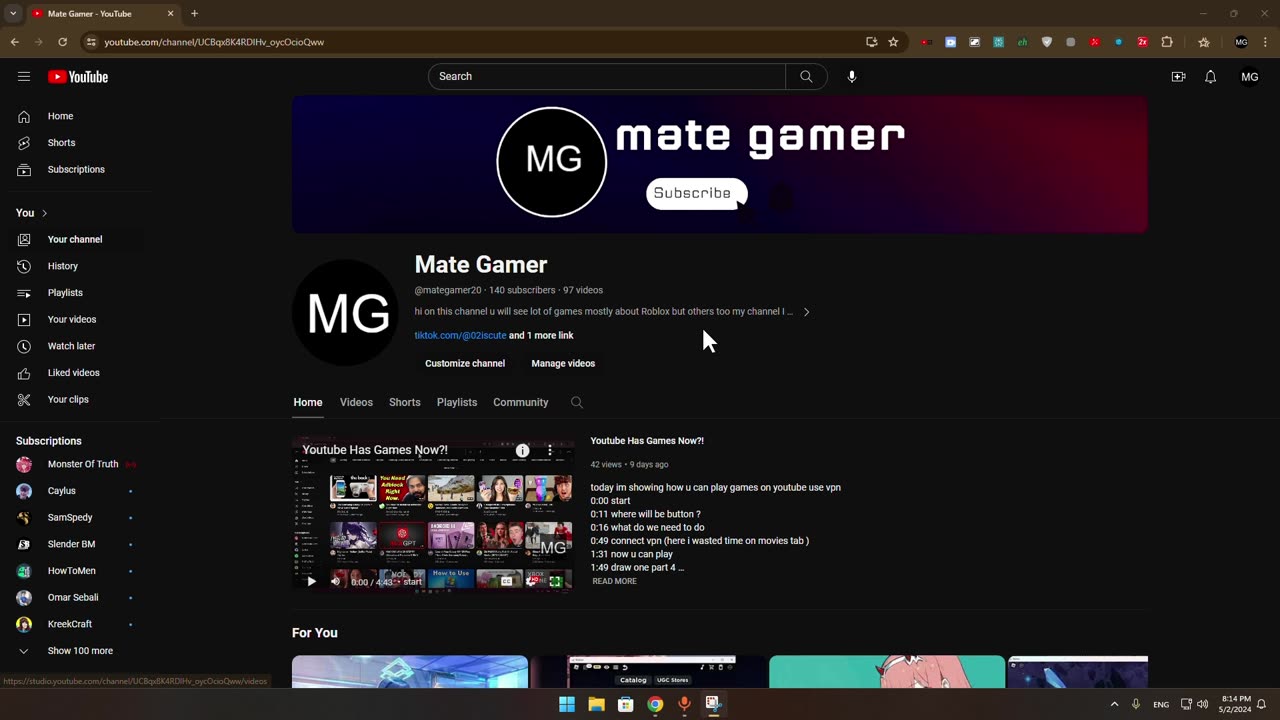The width and height of the screenshot is (1280, 720).
Task: Open featured video three-dot menu
Action: click(x=549, y=451)
